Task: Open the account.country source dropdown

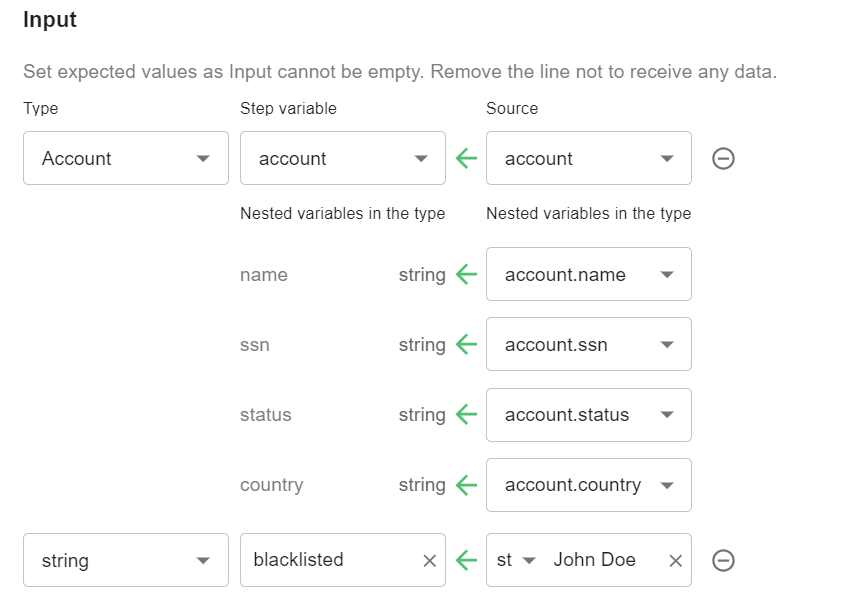Action: (589, 485)
